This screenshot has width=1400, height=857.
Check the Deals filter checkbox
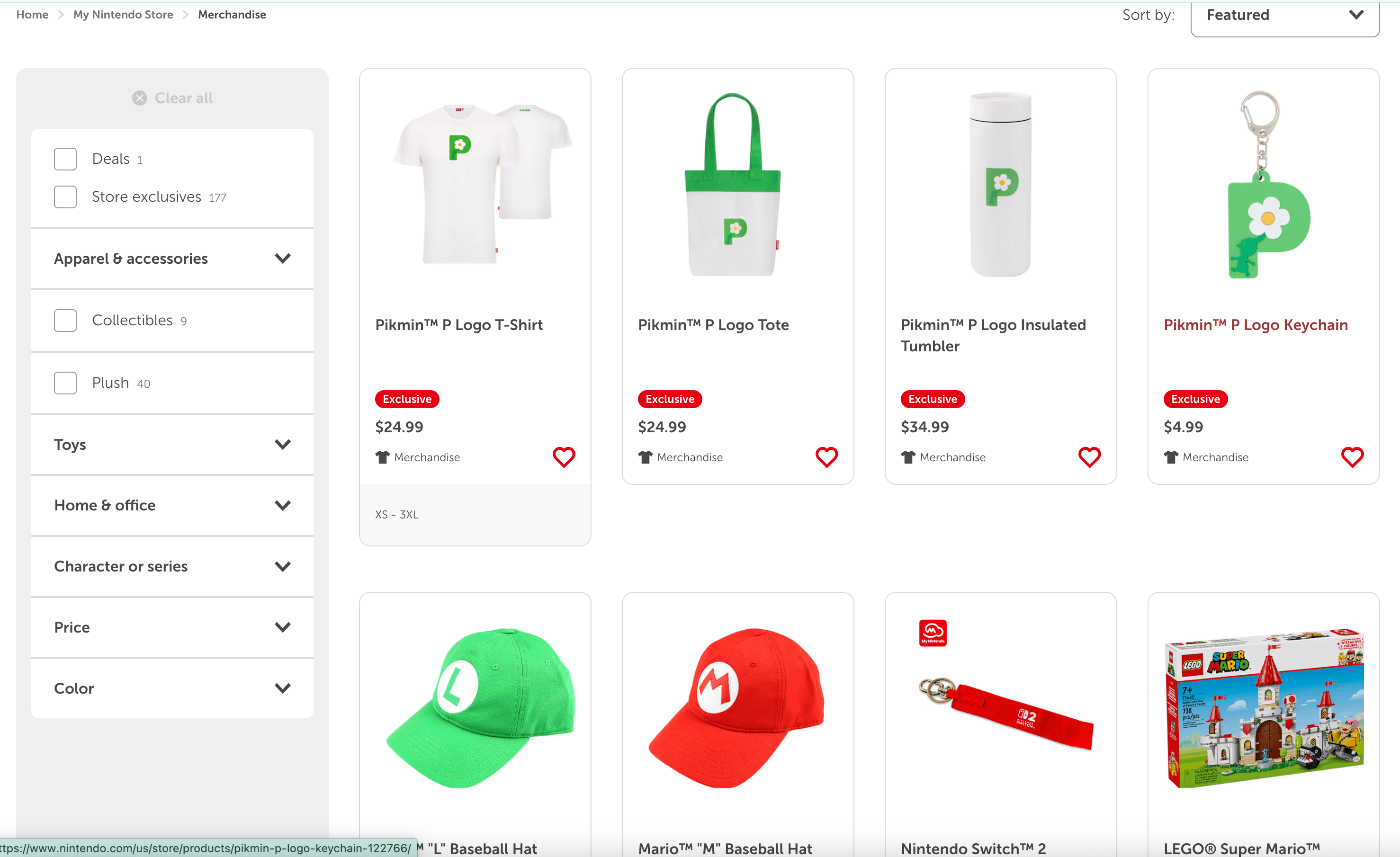click(x=65, y=159)
